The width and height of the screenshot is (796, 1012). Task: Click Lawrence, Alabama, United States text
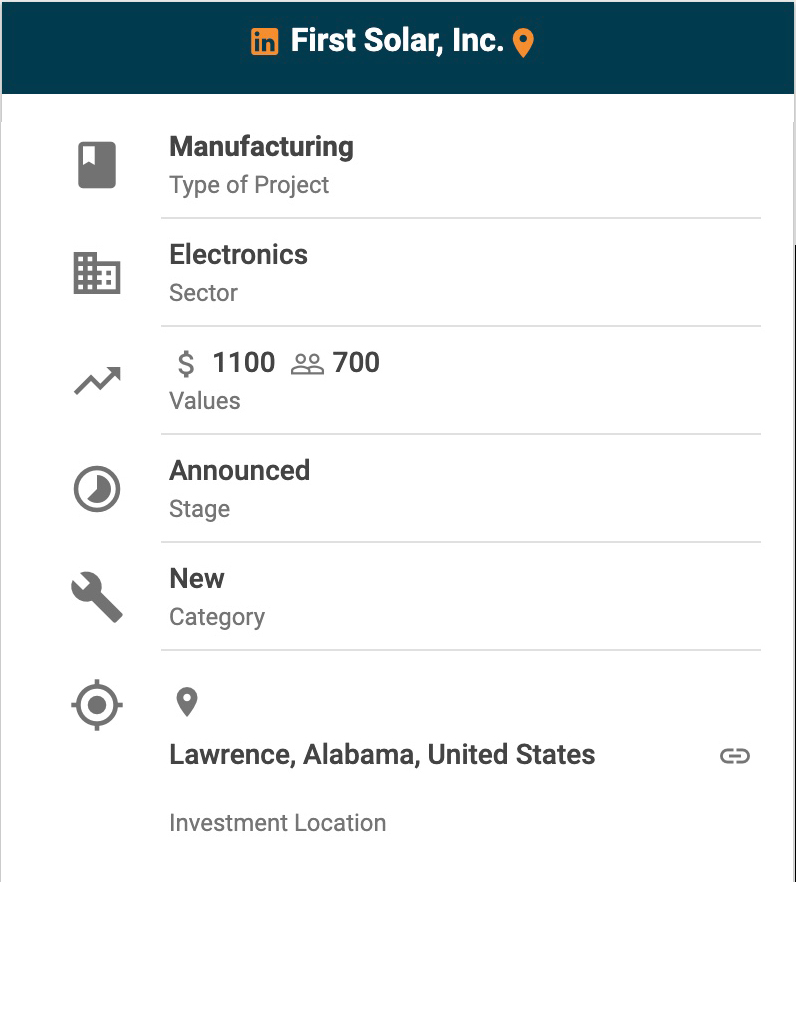(x=382, y=755)
